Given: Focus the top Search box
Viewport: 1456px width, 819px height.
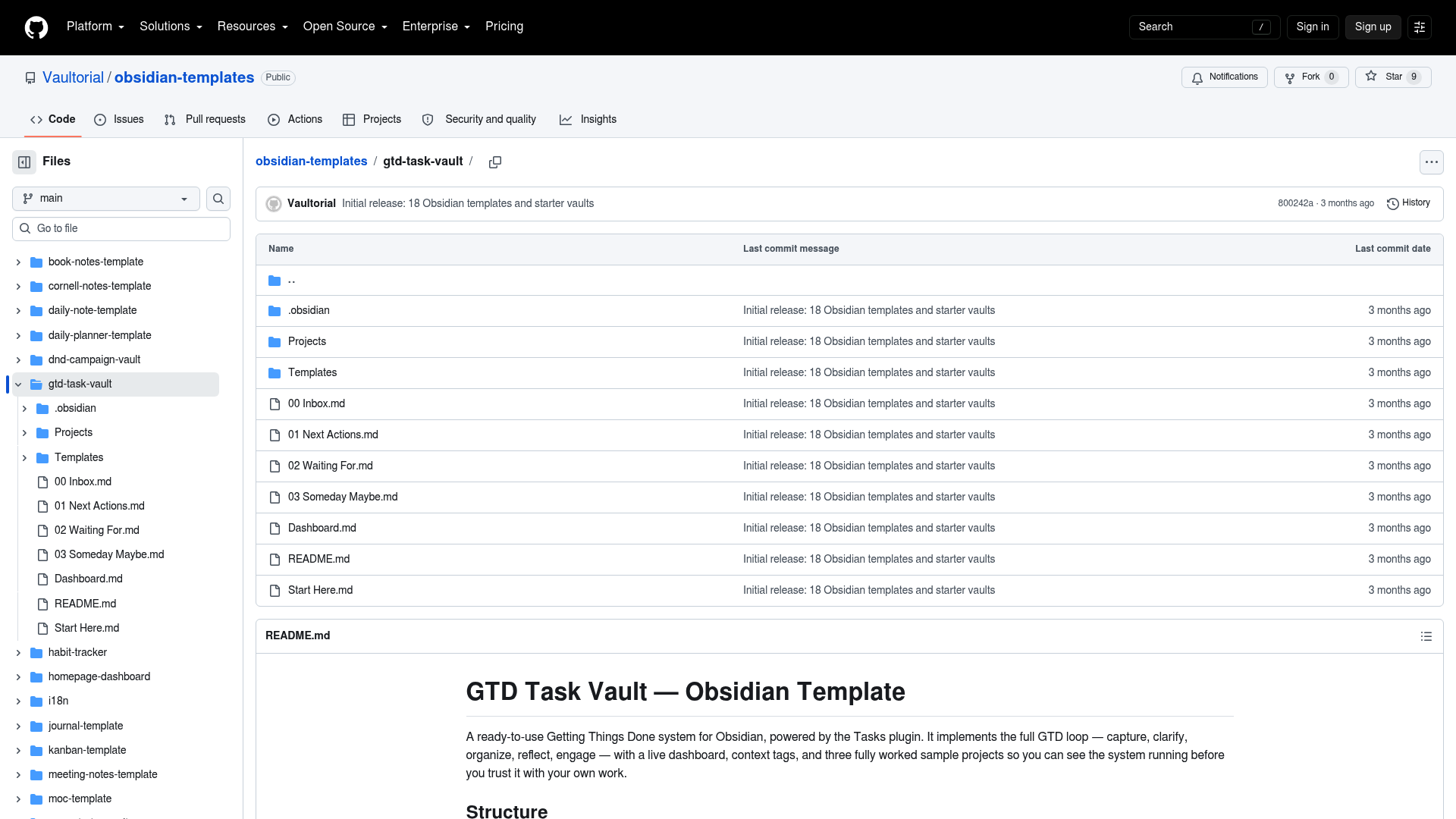Looking at the screenshot, I should [x=1204, y=27].
